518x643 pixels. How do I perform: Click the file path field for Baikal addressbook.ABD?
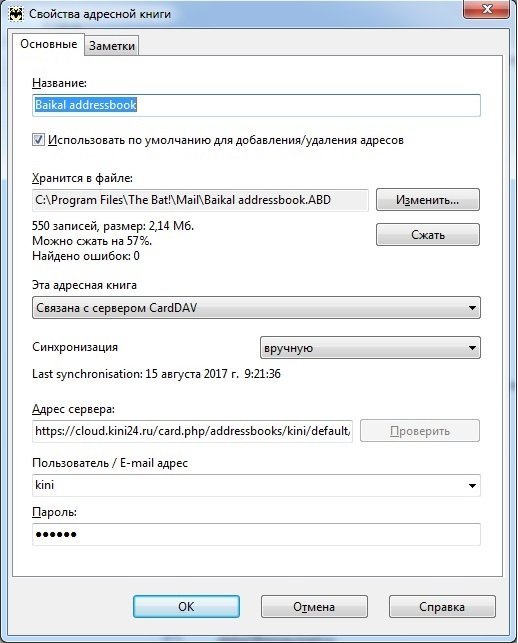pos(200,200)
